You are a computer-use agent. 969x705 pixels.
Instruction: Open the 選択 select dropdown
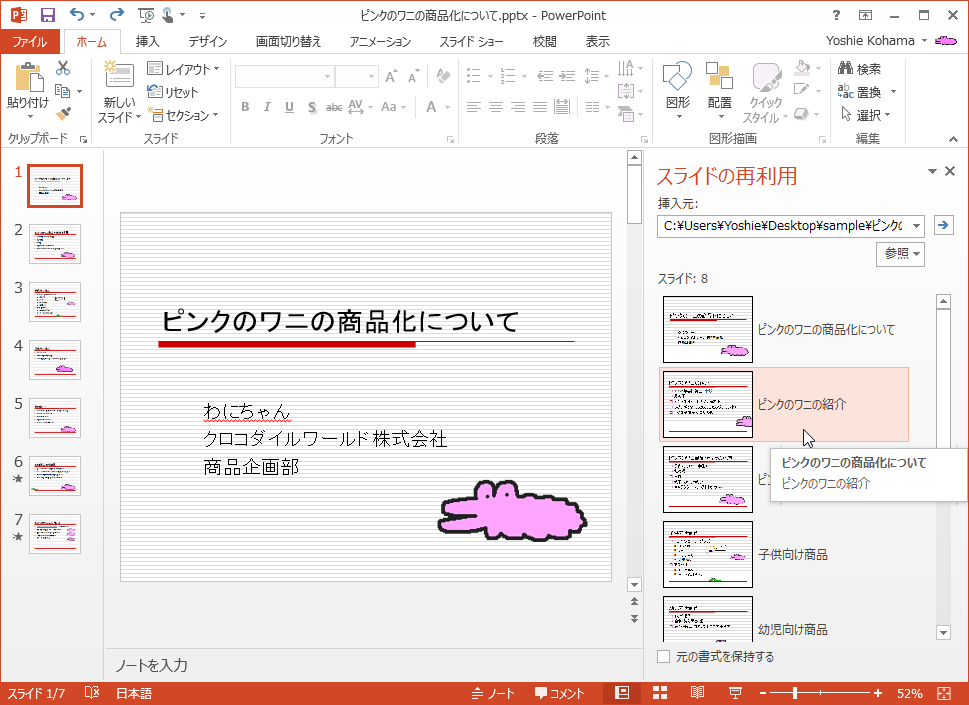866,115
